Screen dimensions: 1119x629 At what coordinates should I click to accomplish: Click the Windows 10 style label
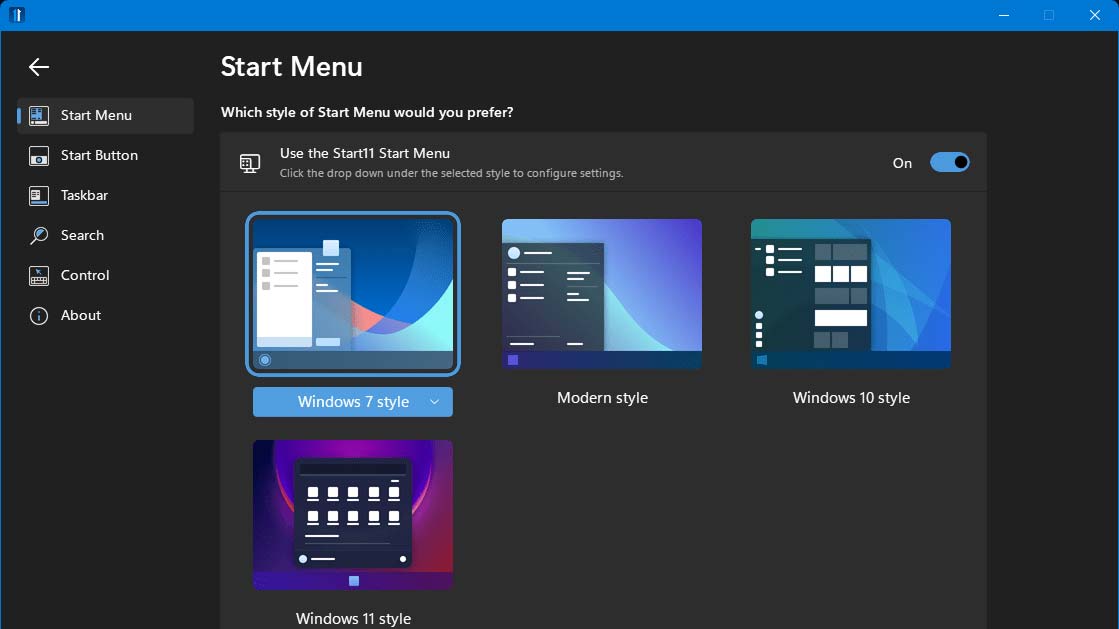[851, 398]
